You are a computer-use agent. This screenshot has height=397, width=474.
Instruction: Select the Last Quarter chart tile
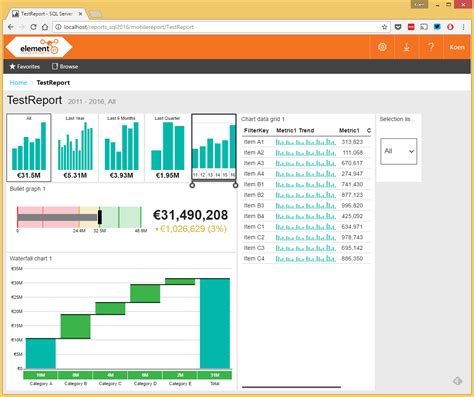(167, 148)
